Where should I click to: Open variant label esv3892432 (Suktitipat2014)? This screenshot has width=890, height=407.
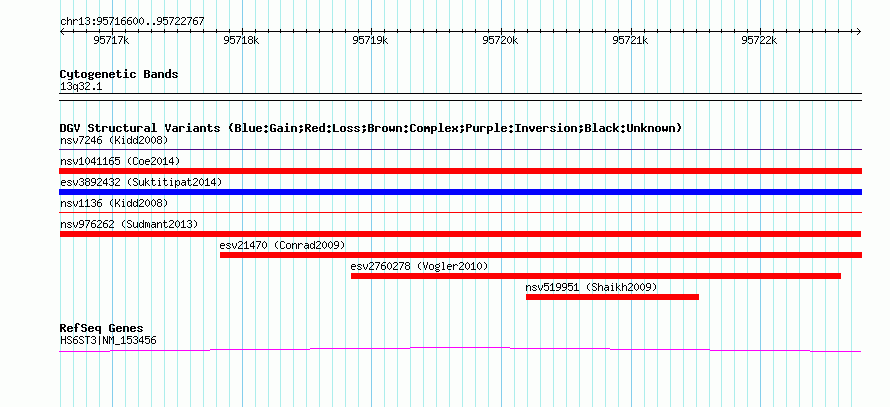[x=141, y=182]
